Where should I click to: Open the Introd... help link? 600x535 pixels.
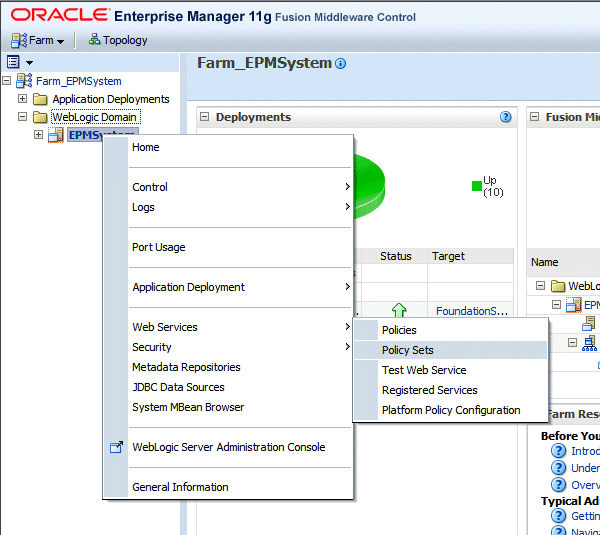pos(585,451)
